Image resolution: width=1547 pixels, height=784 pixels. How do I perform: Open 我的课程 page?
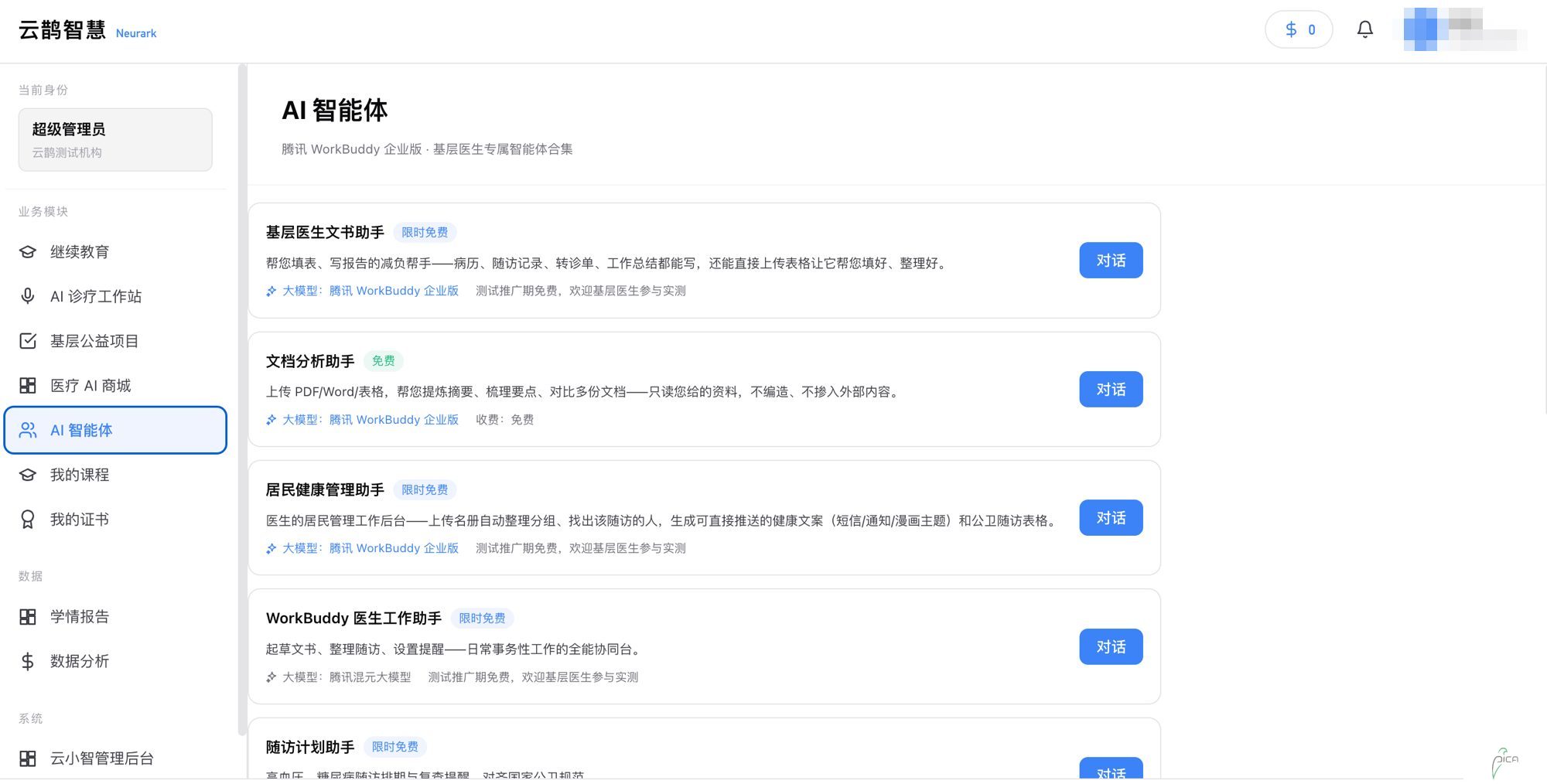(115, 475)
